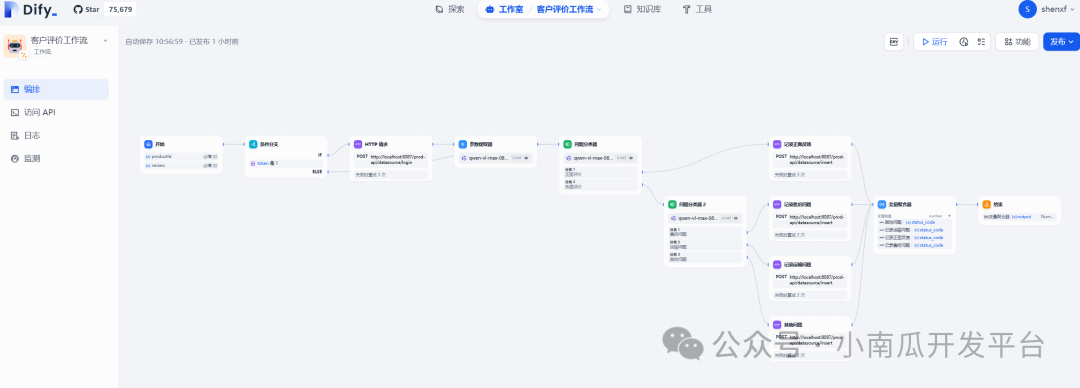
Task: Click the output variable row in 结束 node
Action: click(x=1019, y=216)
